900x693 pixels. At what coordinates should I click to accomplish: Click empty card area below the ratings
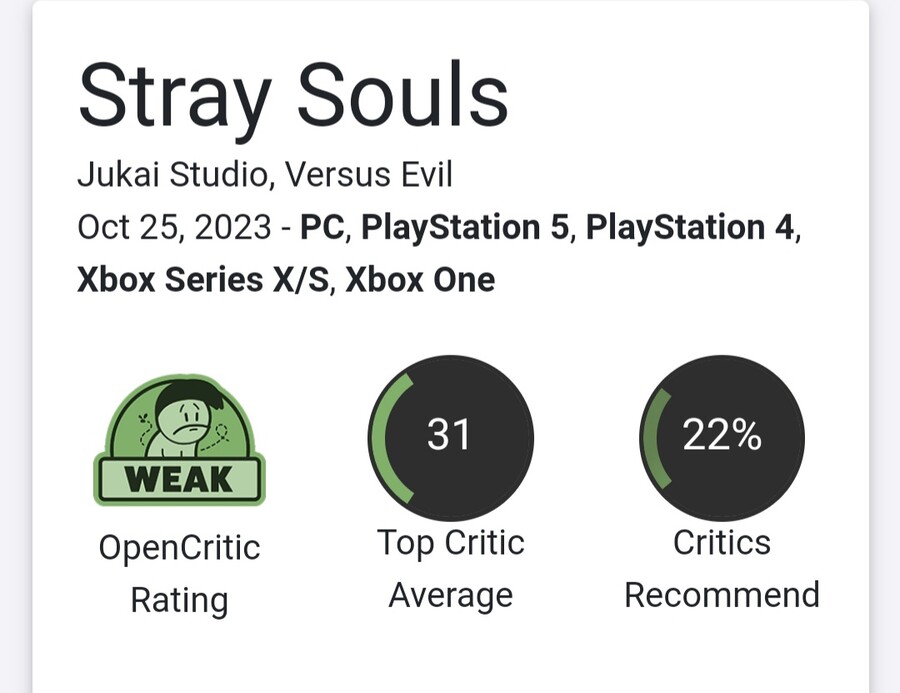click(x=450, y=655)
